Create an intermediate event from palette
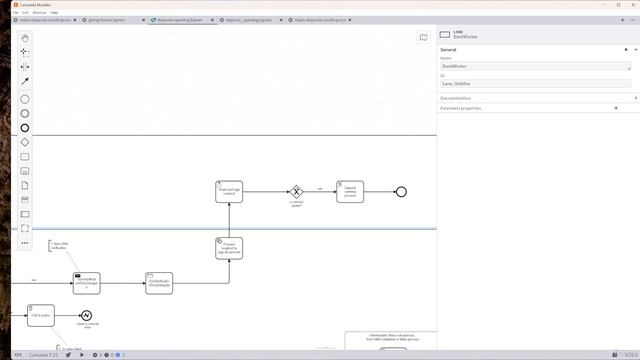The height and width of the screenshot is (360, 640). [25, 113]
